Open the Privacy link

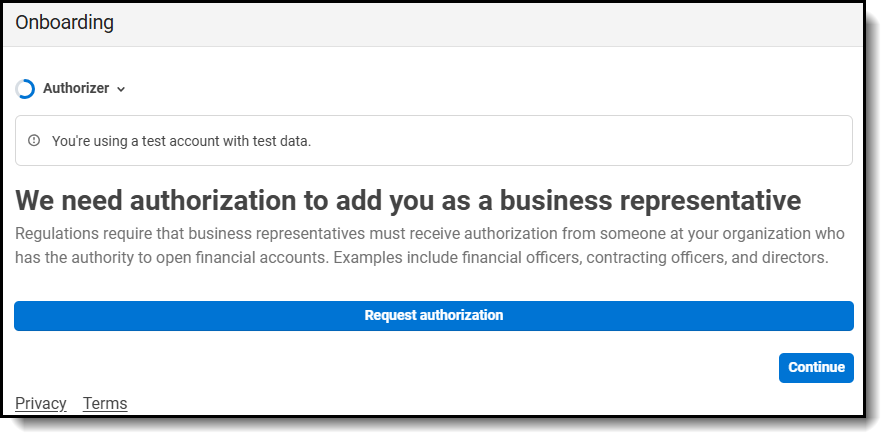pos(41,403)
